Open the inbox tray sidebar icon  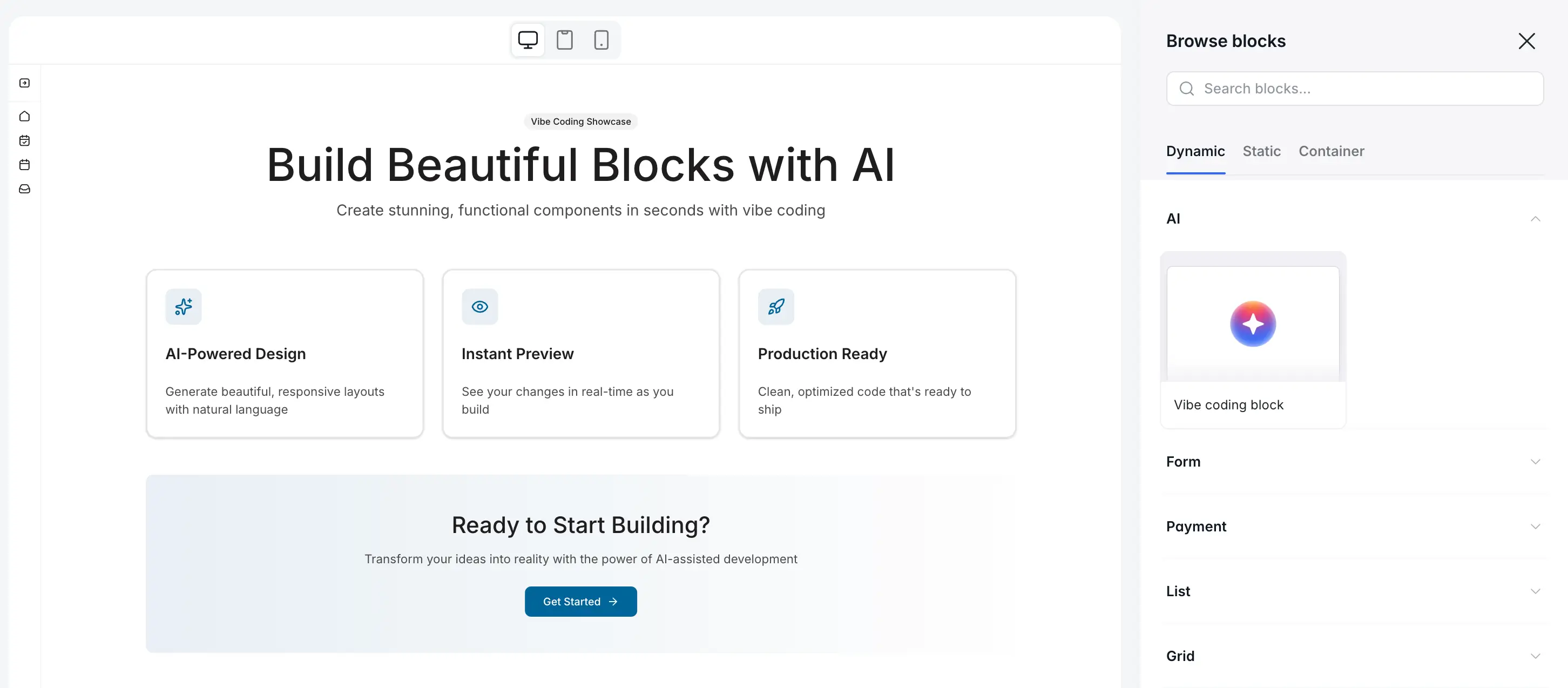[24, 189]
